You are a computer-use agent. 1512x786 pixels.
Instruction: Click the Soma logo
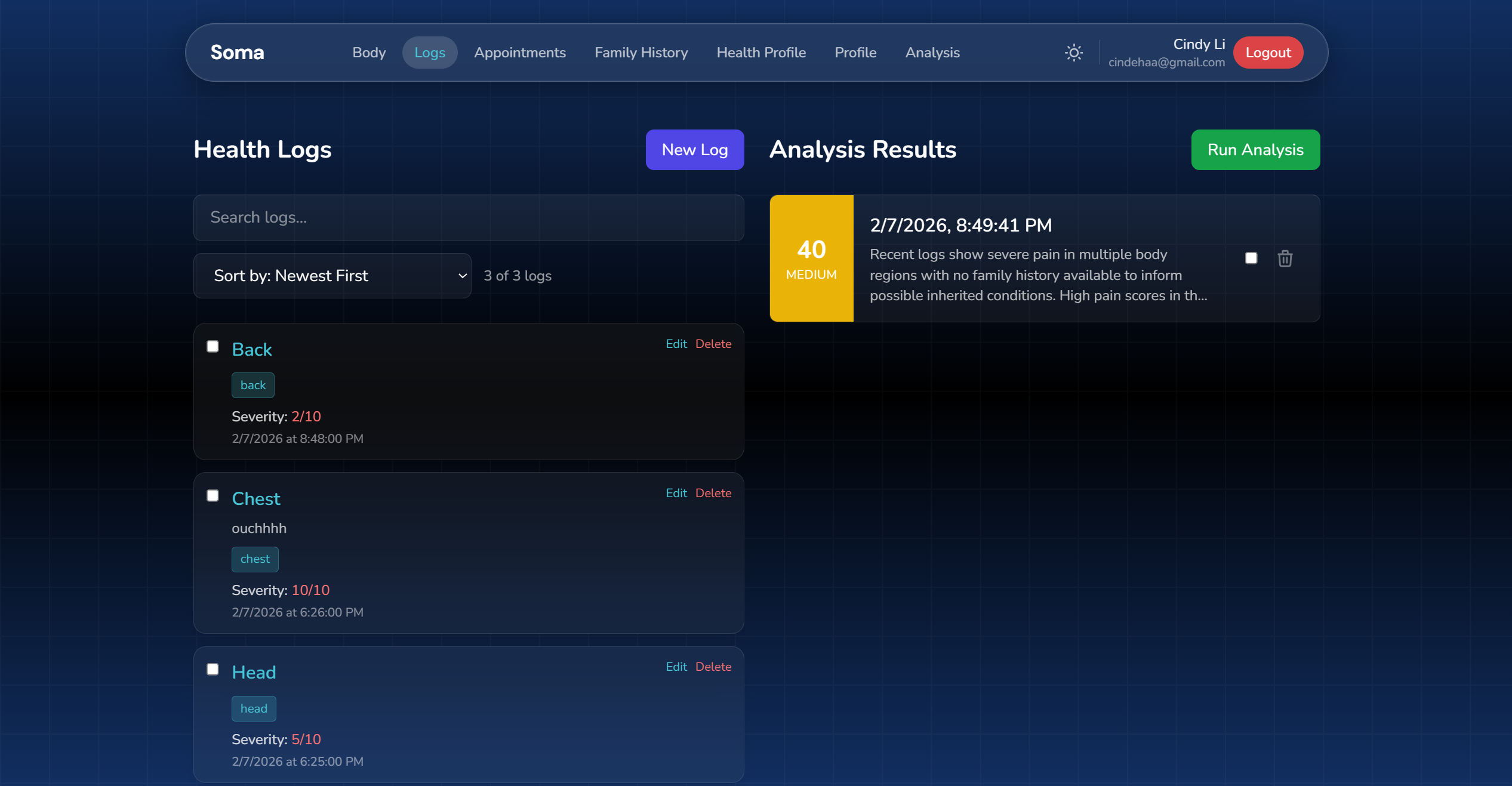237,53
